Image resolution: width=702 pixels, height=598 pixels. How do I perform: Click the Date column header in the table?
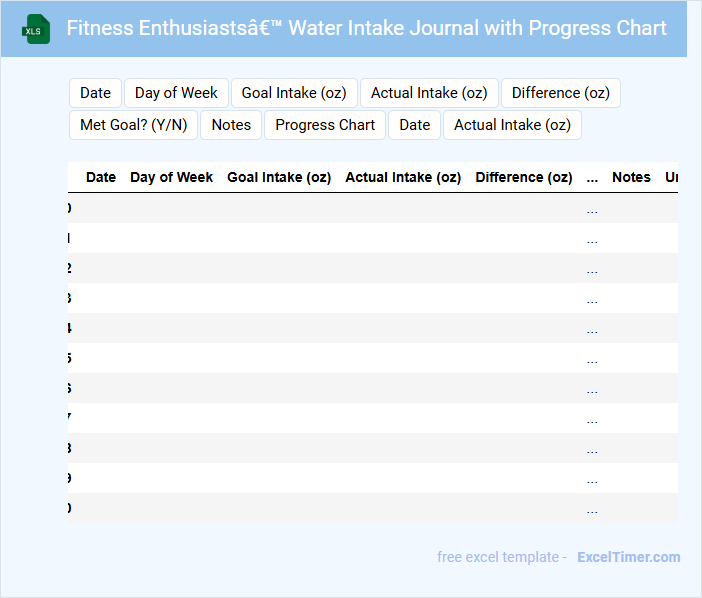pyautogui.click(x=101, y=177)
